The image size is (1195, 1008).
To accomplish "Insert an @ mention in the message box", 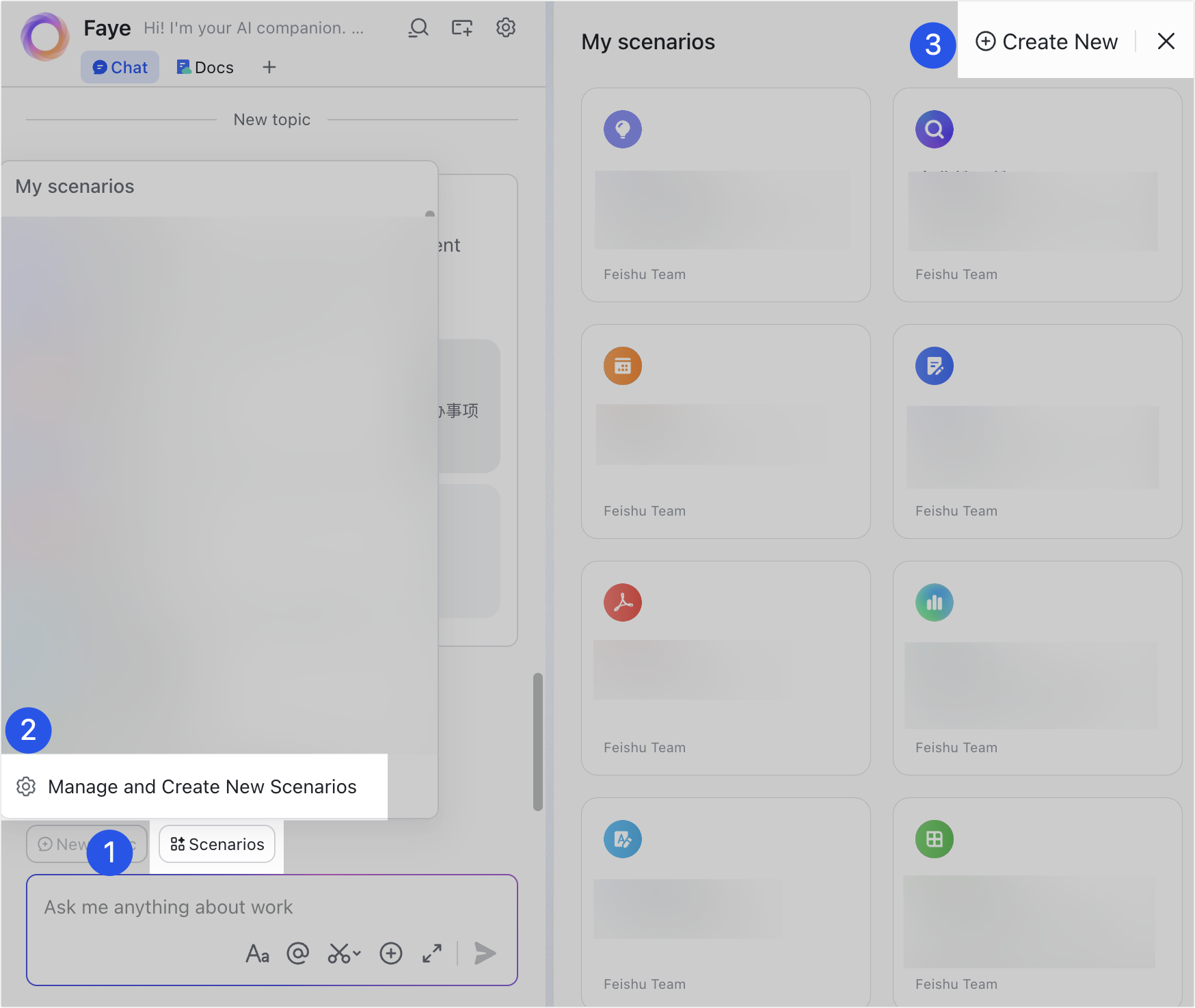I will 298,953.
